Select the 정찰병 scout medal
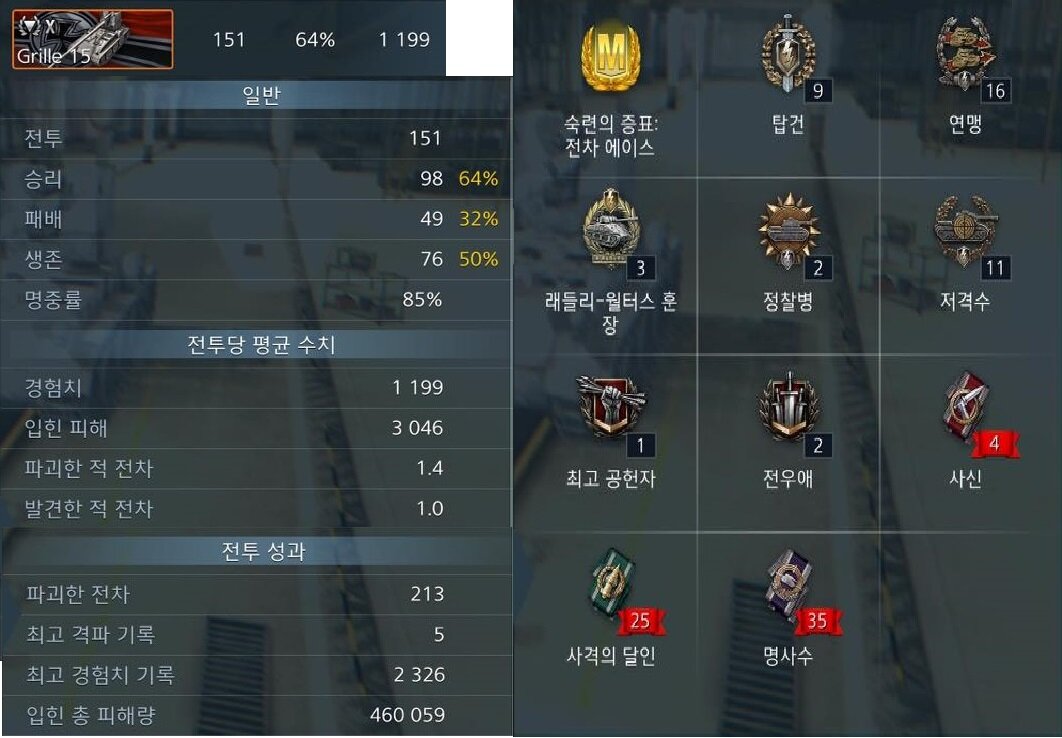This screenshot has width=1062, height=738. [788, 232]
